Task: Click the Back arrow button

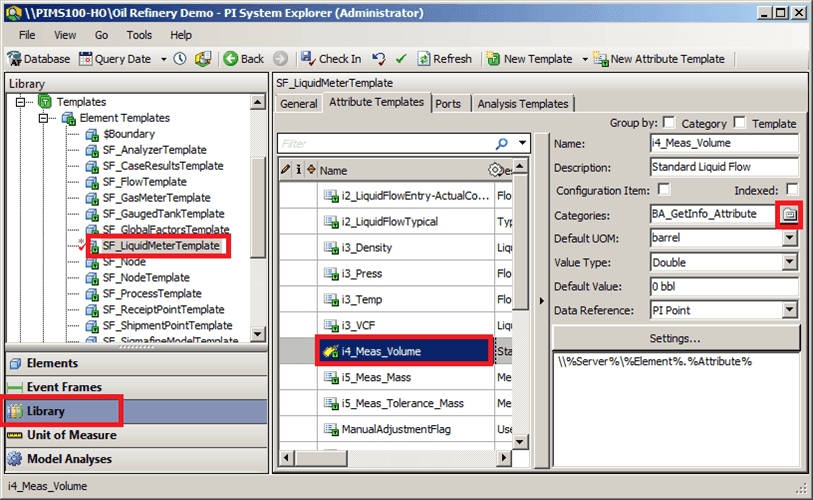Action: (231, 59)
